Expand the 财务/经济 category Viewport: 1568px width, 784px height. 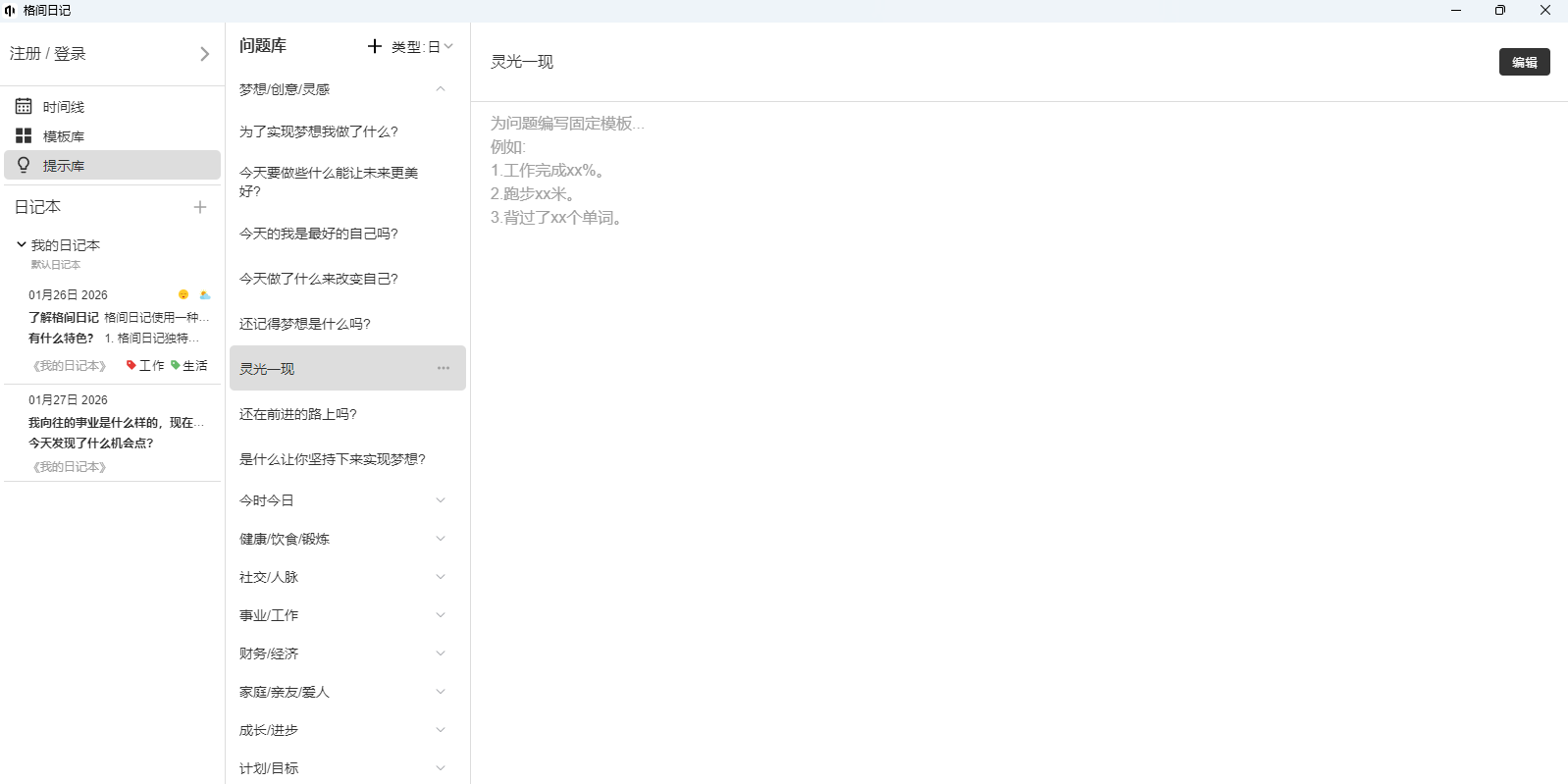pyautogui.click(x=441, y=653)
